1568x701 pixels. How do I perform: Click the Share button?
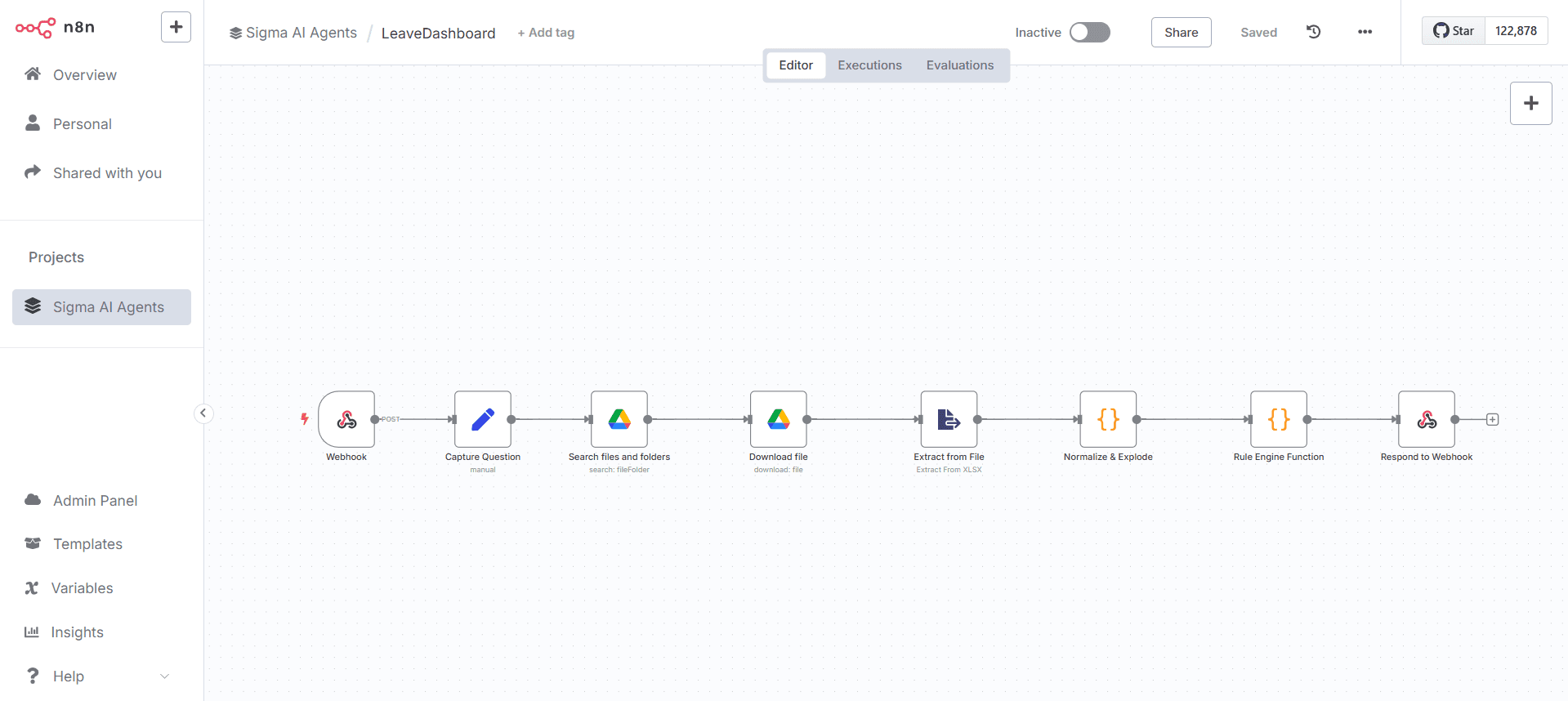(1181, 32)
